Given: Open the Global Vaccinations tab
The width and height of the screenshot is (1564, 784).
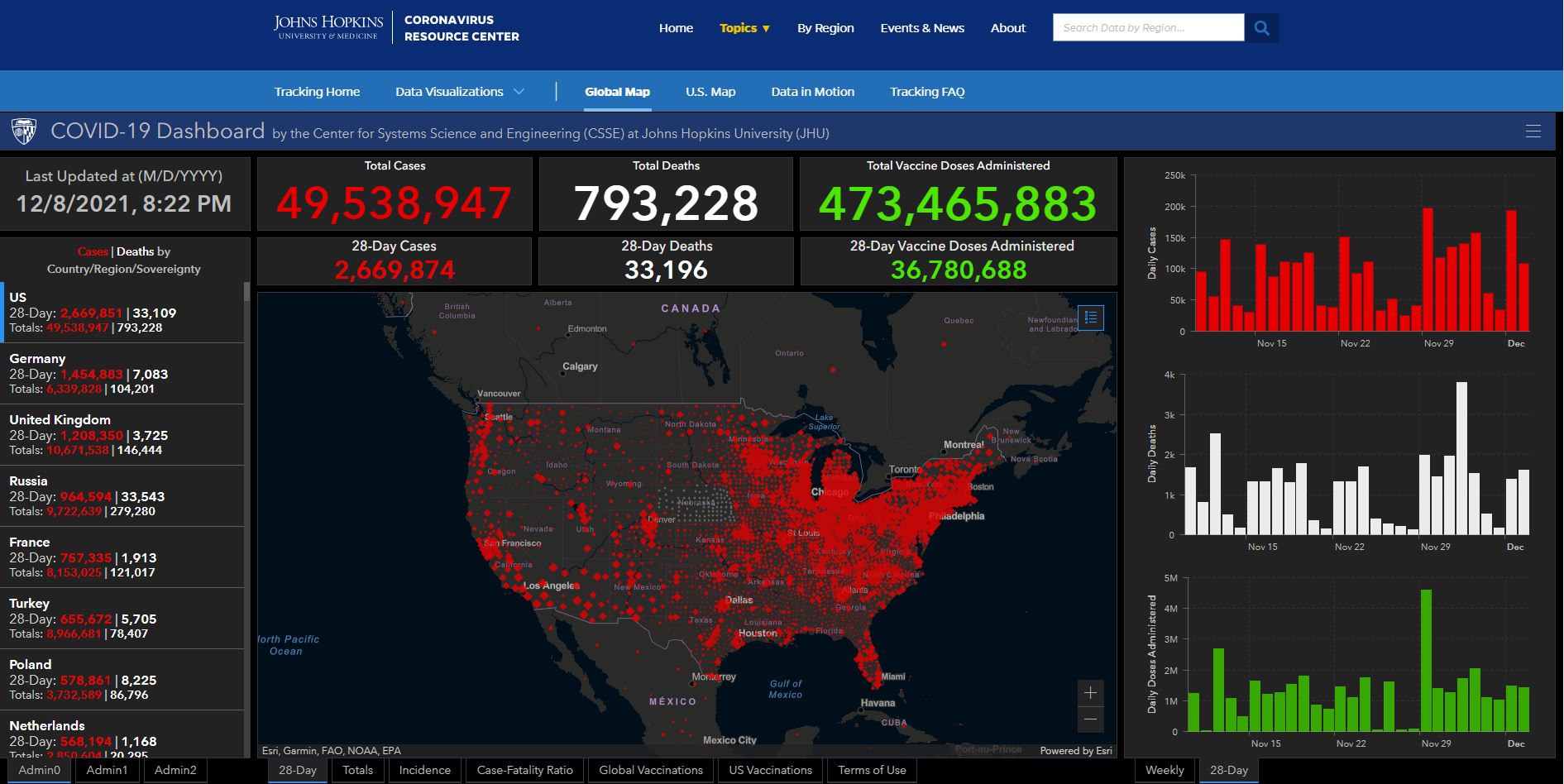Looking at the screenshot, I should [651, 770].
